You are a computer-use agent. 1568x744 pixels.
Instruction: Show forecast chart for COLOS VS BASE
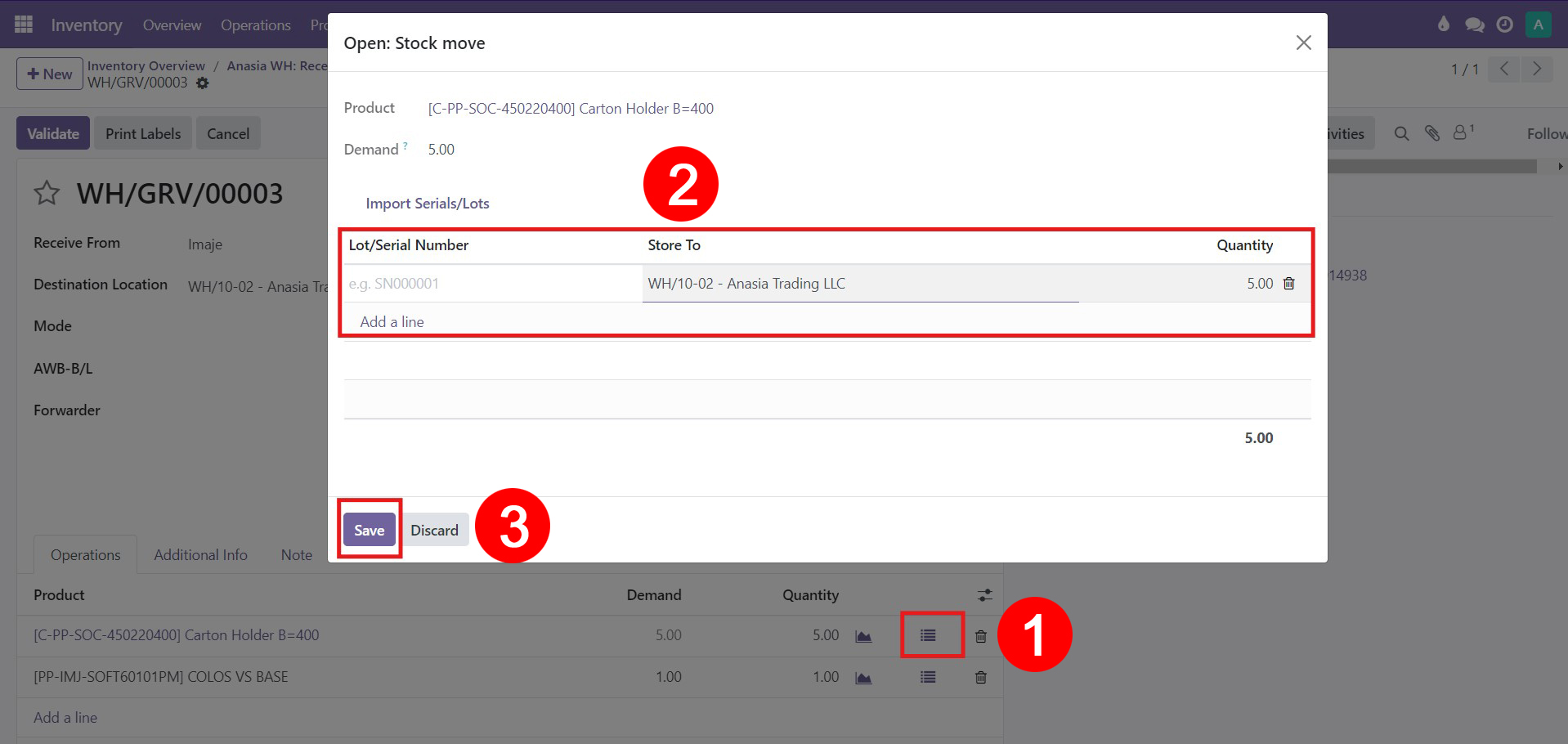click(863, 678)
